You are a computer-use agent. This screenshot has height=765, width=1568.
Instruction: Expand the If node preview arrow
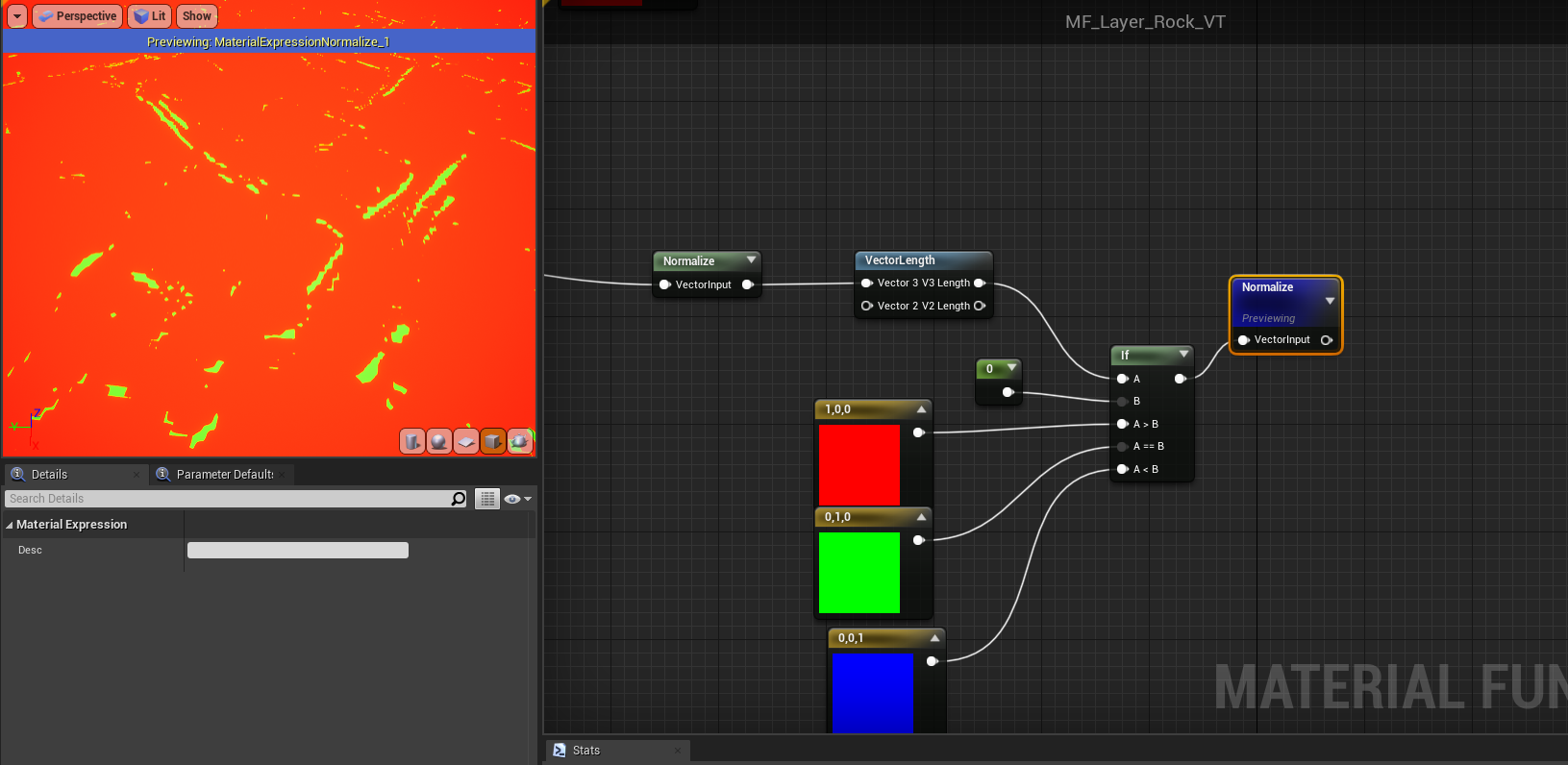click(1183, 355)
